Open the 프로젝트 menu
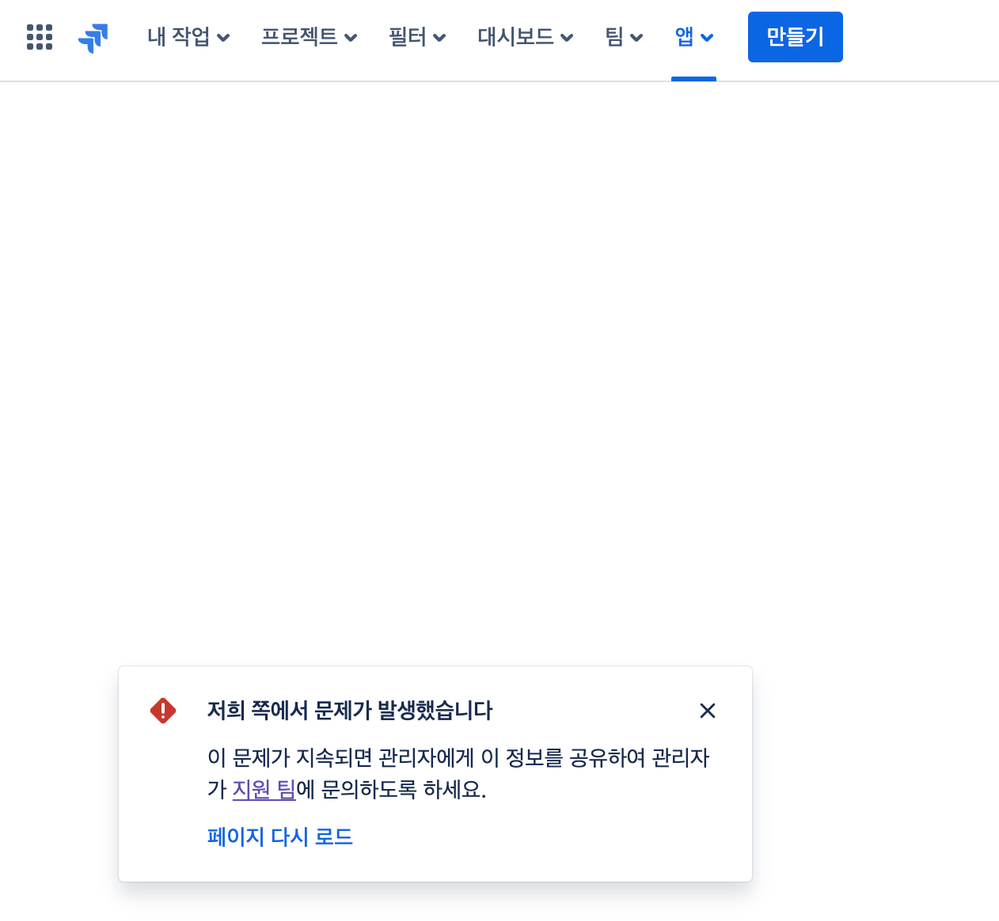Screen dimensions: 999x921 (x=300, y=36)
